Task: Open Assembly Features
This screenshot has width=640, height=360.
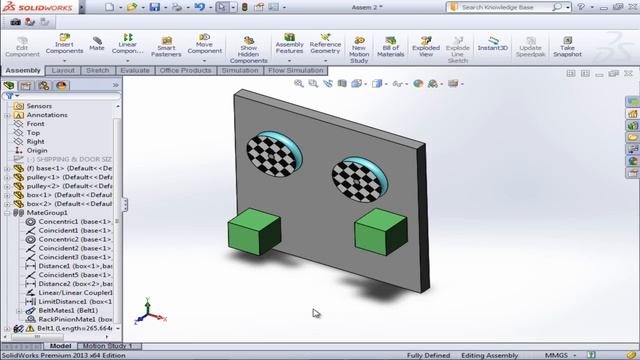Action: (x=289, y=44)
